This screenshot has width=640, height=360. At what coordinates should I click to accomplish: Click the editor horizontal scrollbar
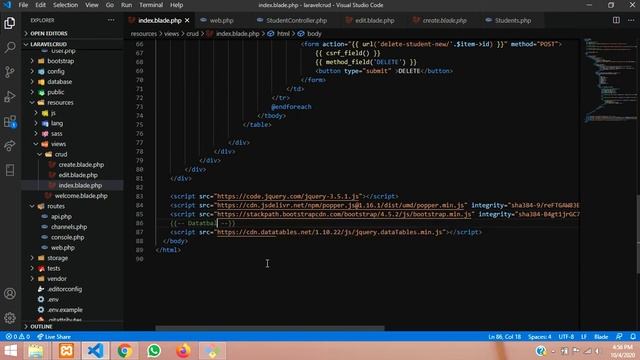270,328
